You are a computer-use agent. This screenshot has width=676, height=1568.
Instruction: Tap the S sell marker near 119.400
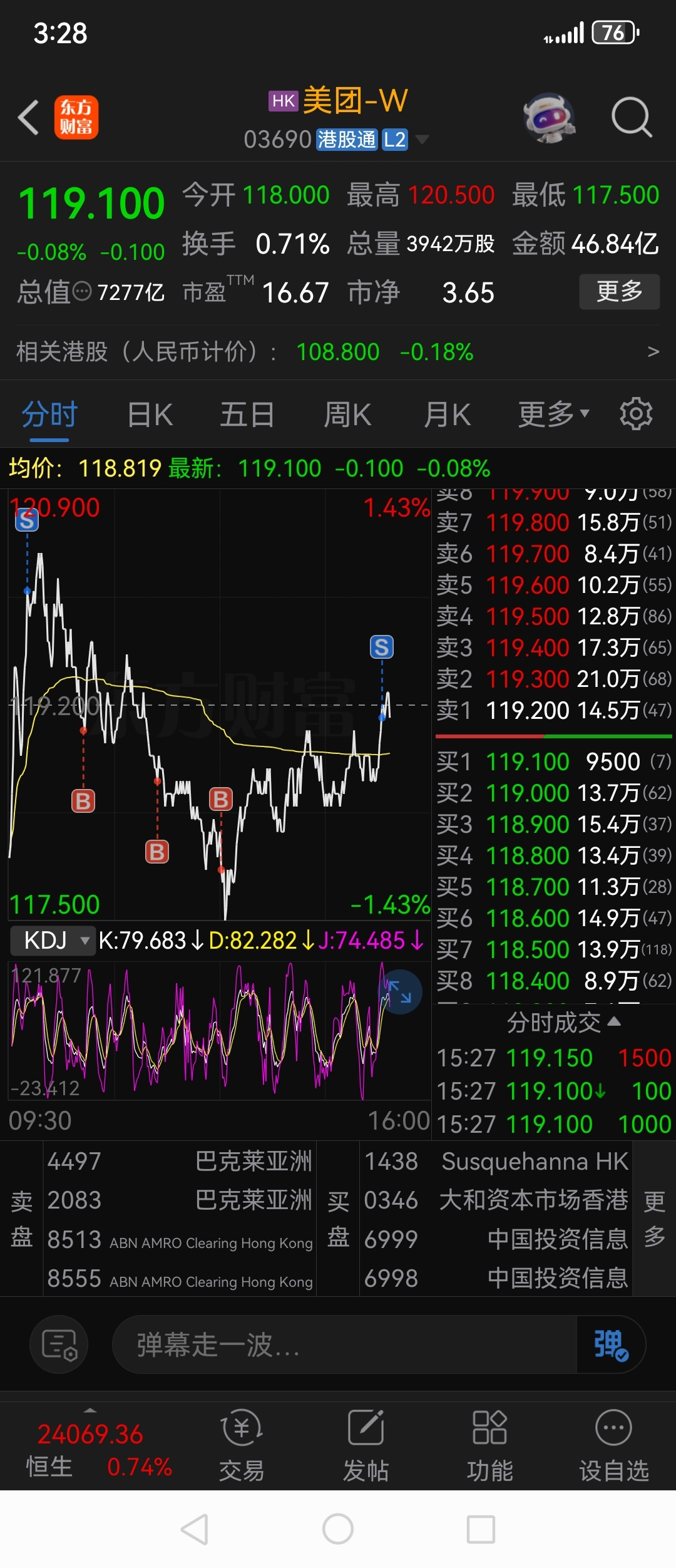coord(382,647)
